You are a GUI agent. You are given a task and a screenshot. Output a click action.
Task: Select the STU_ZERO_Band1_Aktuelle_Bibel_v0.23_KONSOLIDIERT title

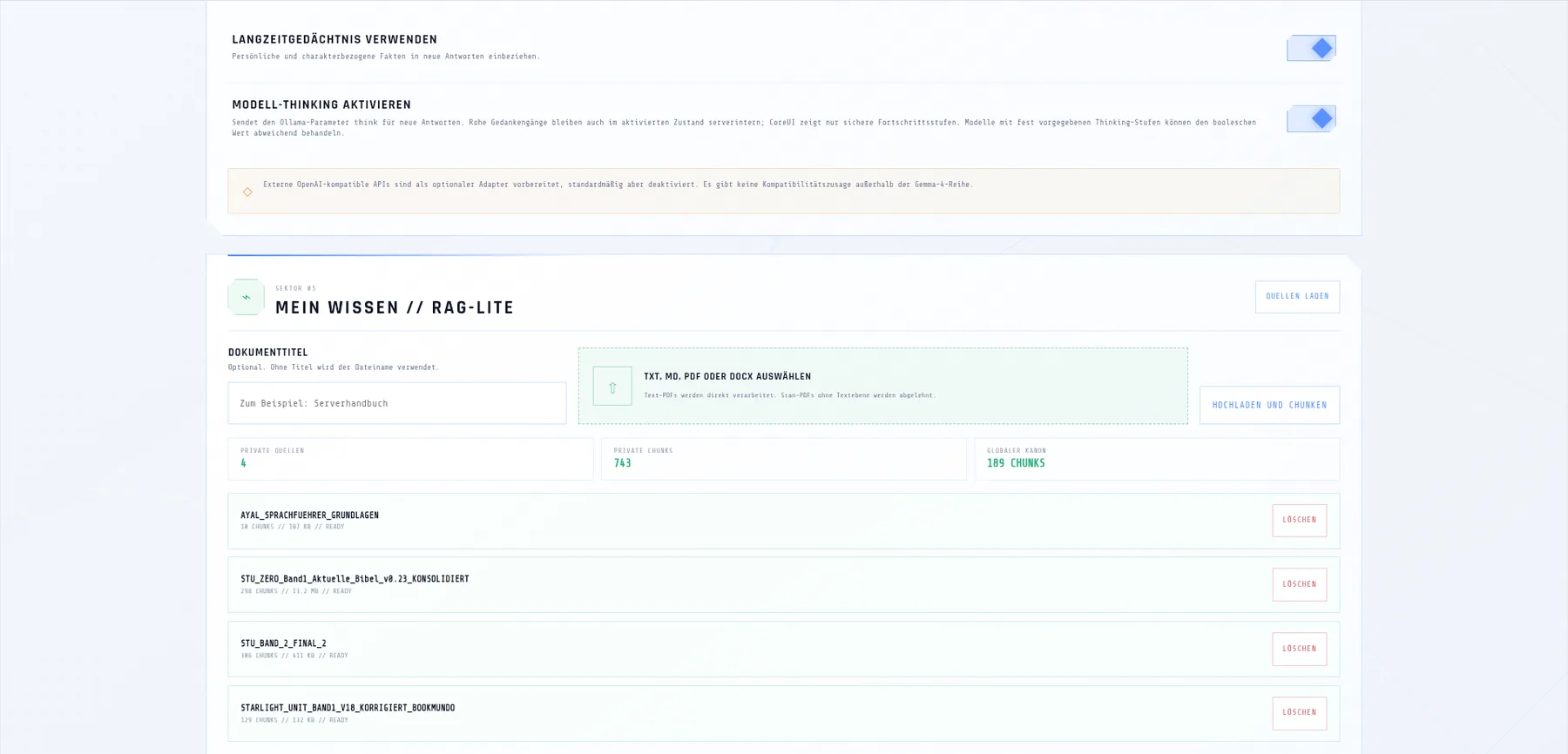[355, 579]
